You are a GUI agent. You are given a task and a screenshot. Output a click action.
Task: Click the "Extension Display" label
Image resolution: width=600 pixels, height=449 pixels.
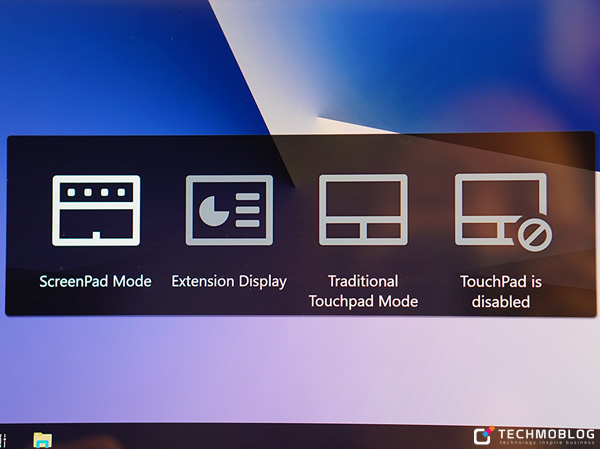pyautogui.click(x=229, y=282)
